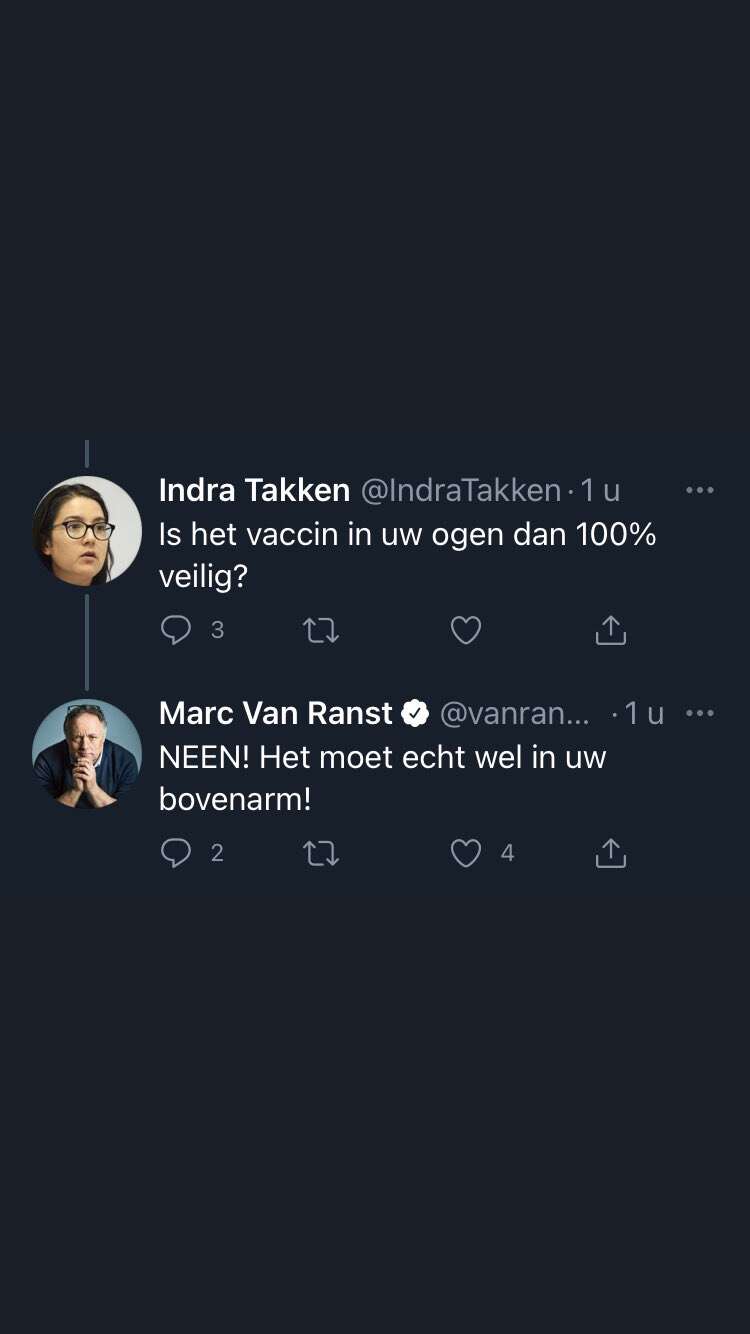This screenshot has height=1334, width=750.
Task: Click Marc Van Ranst's verified badge
Action: [x=415, y=713]
